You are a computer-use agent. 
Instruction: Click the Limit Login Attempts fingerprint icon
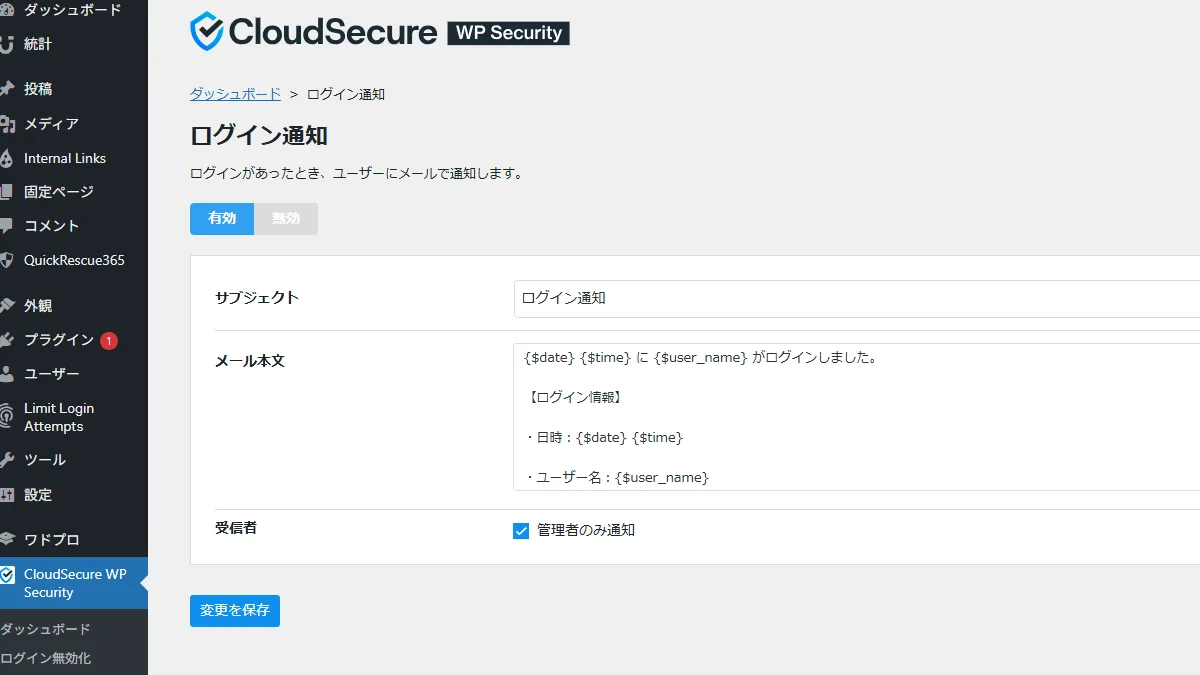click(6, 417)
